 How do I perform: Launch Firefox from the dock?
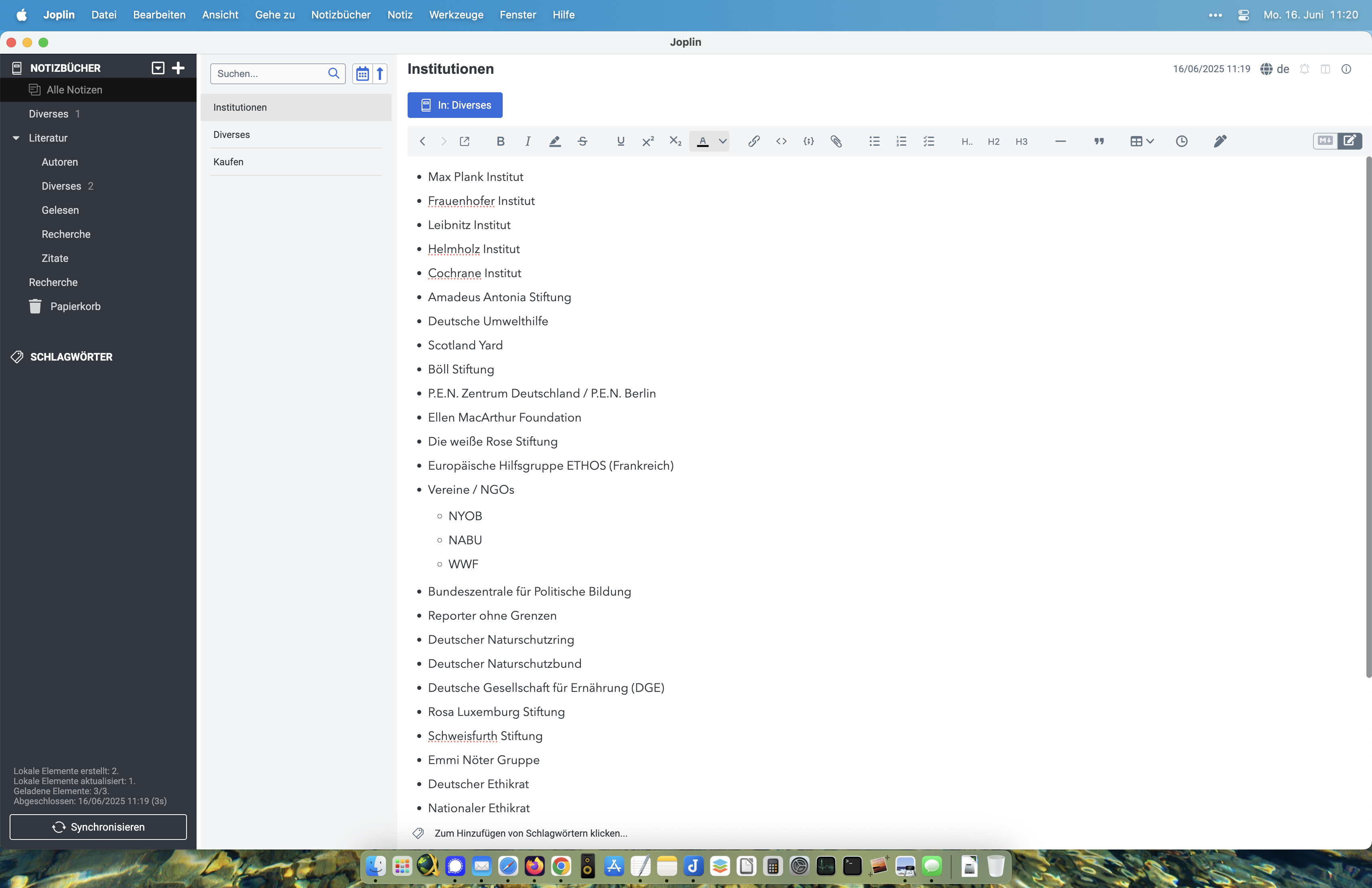click(x=534, y=865)
